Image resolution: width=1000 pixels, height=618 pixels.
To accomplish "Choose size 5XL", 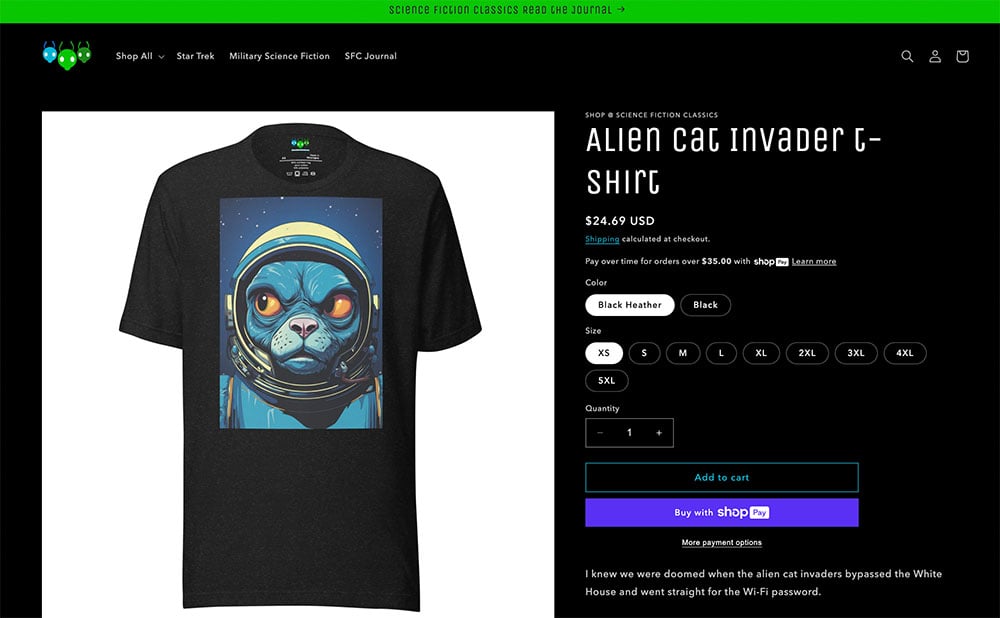I will (x=607, y=381).
